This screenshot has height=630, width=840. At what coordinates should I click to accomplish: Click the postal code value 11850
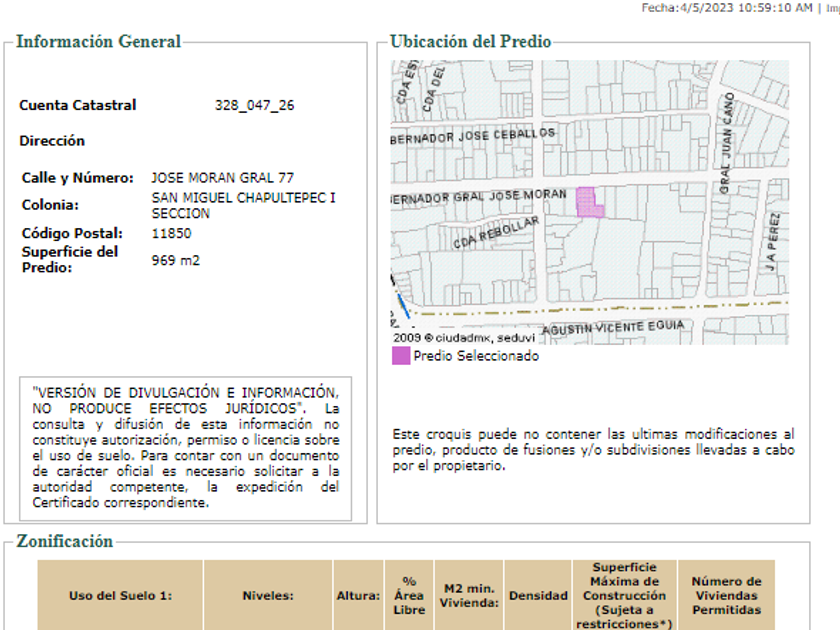171,233
